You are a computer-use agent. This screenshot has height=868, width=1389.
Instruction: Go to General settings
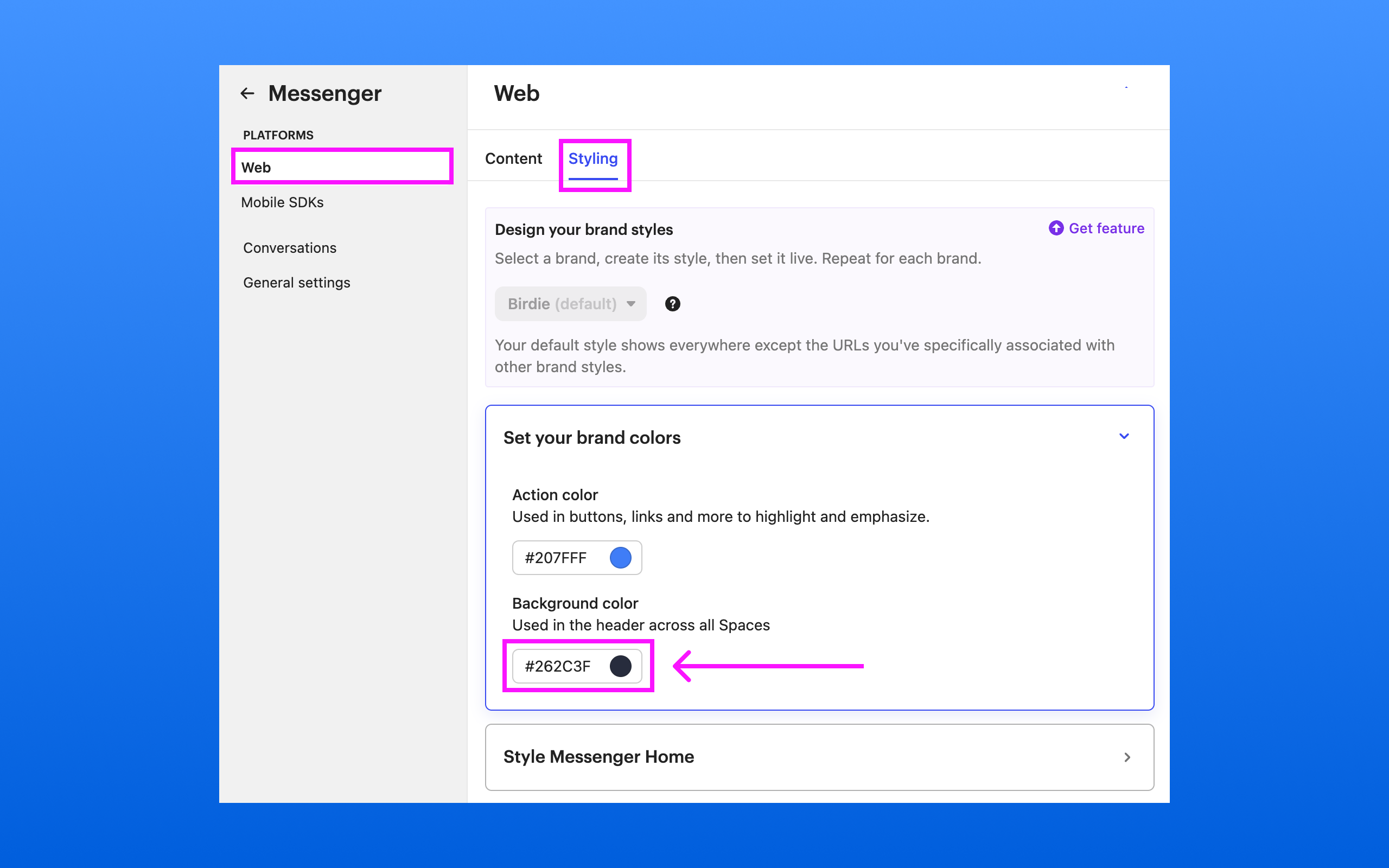[x=297, y=283]
